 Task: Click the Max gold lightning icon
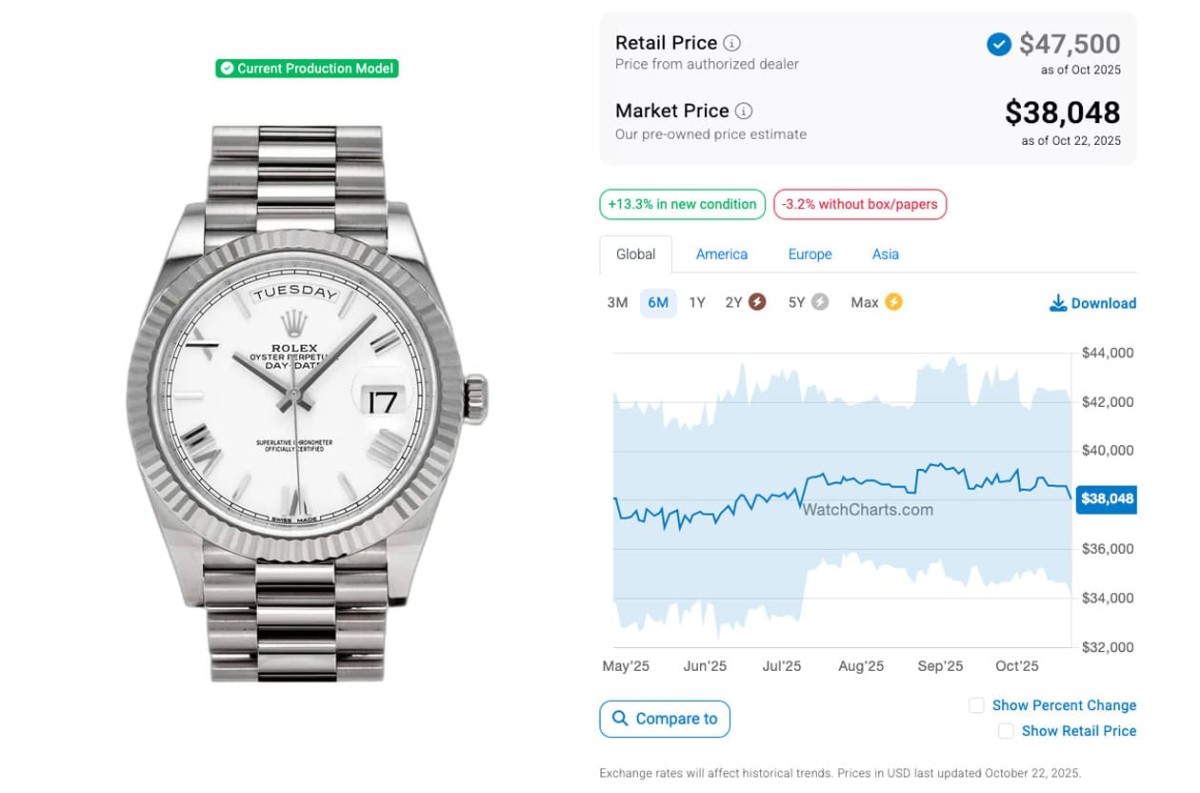pyautogui.click(x=893, y=302)
